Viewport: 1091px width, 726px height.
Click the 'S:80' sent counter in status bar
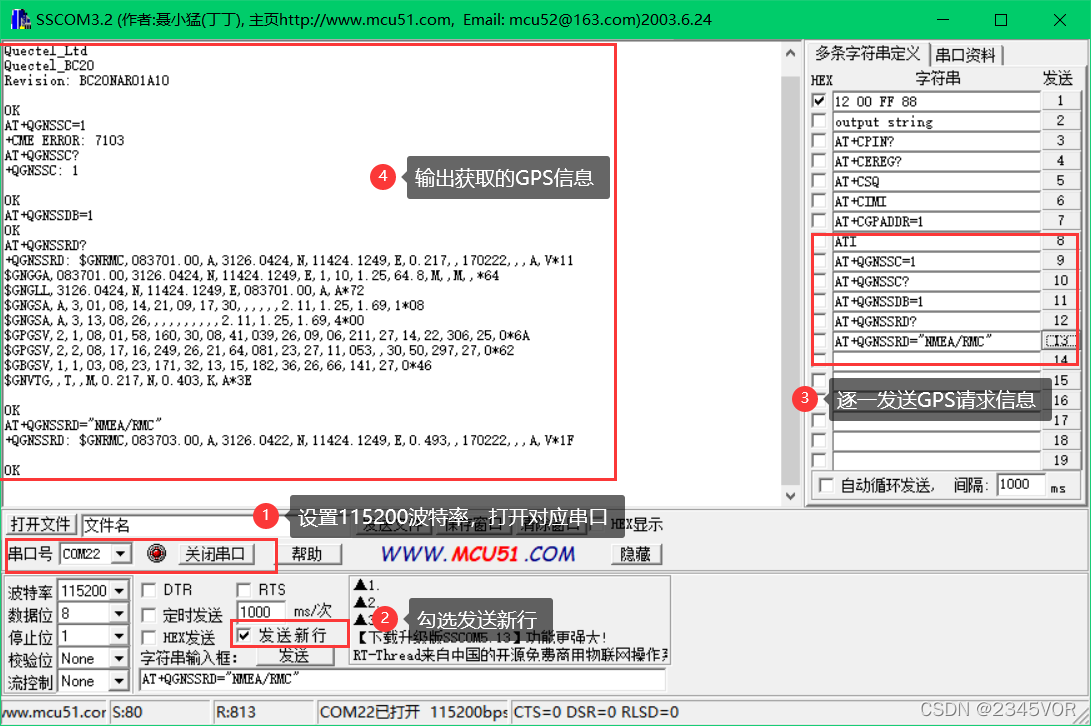pos(127,712)
